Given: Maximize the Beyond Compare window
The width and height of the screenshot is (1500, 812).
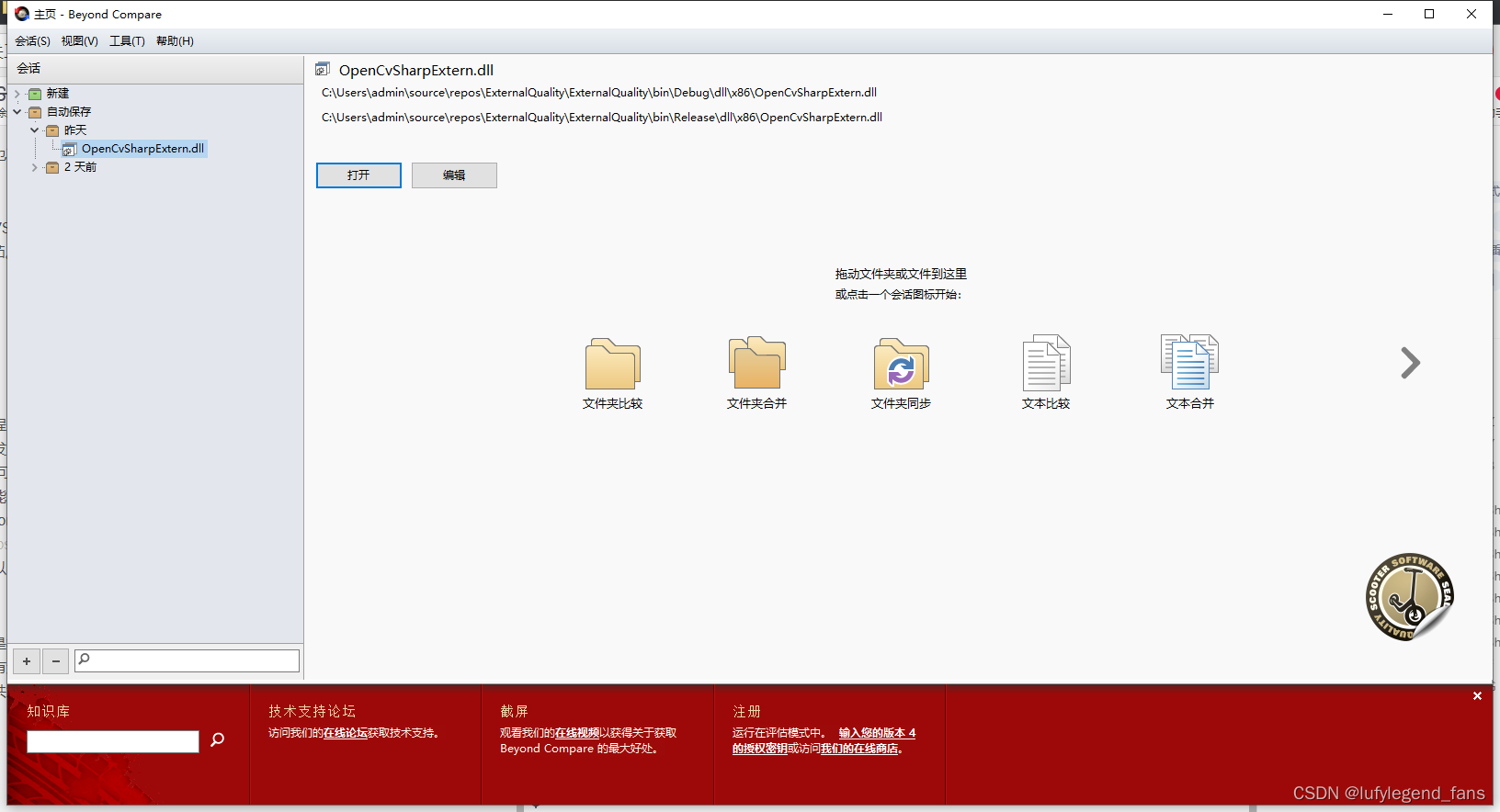Looking at the screenshot, I should 1429,14.
